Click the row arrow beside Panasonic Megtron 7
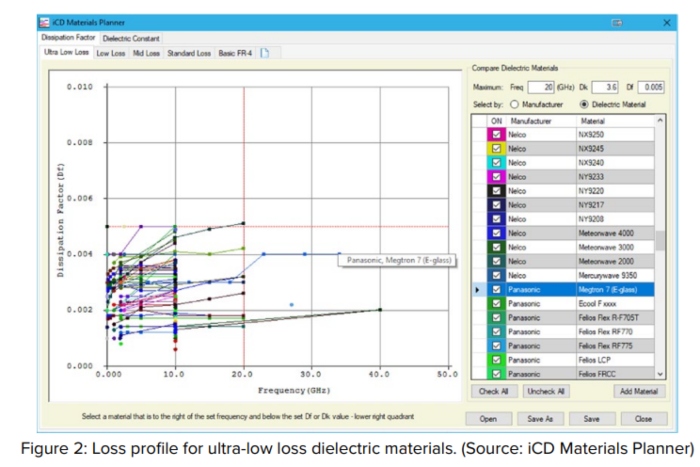The height and width of the screenshot is (467, 700). coord(478,290)
